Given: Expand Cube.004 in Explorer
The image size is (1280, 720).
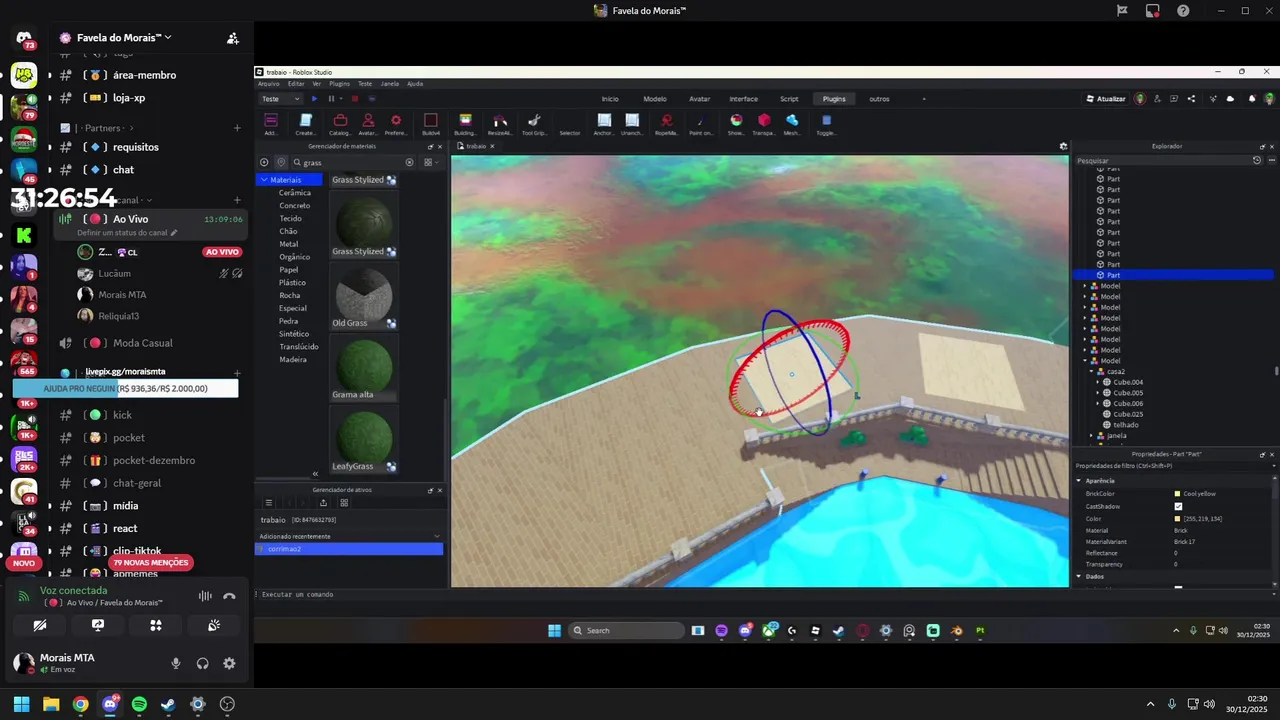Looking at the screenshot, I should (1098, 382).
